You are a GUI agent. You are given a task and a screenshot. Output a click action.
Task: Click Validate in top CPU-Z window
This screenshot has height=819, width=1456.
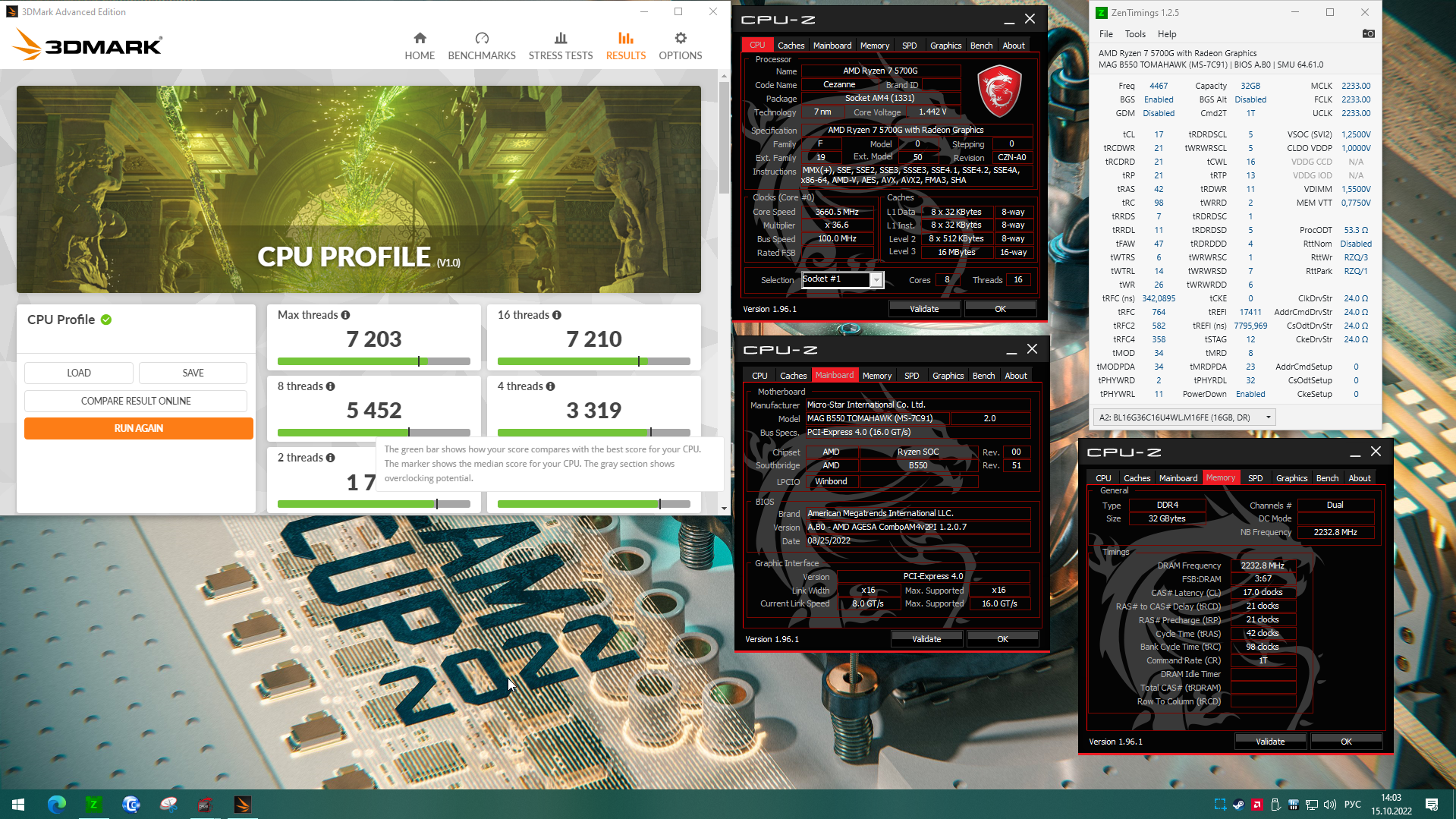(924, 309)
